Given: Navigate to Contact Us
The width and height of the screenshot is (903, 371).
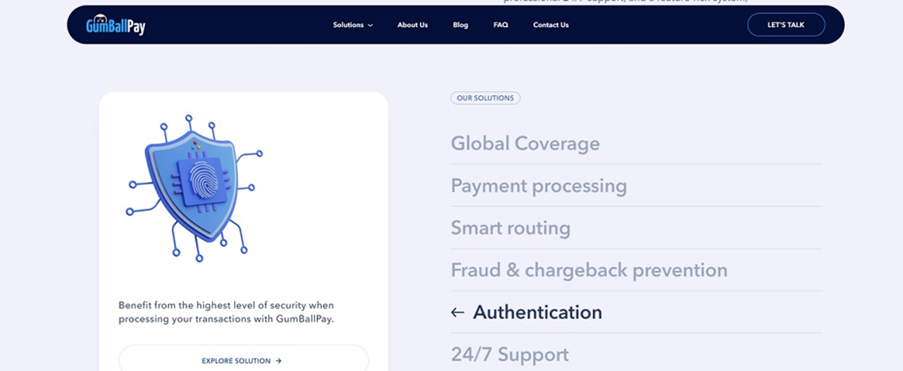Looking at the screenshot, I should pos(551,25).
